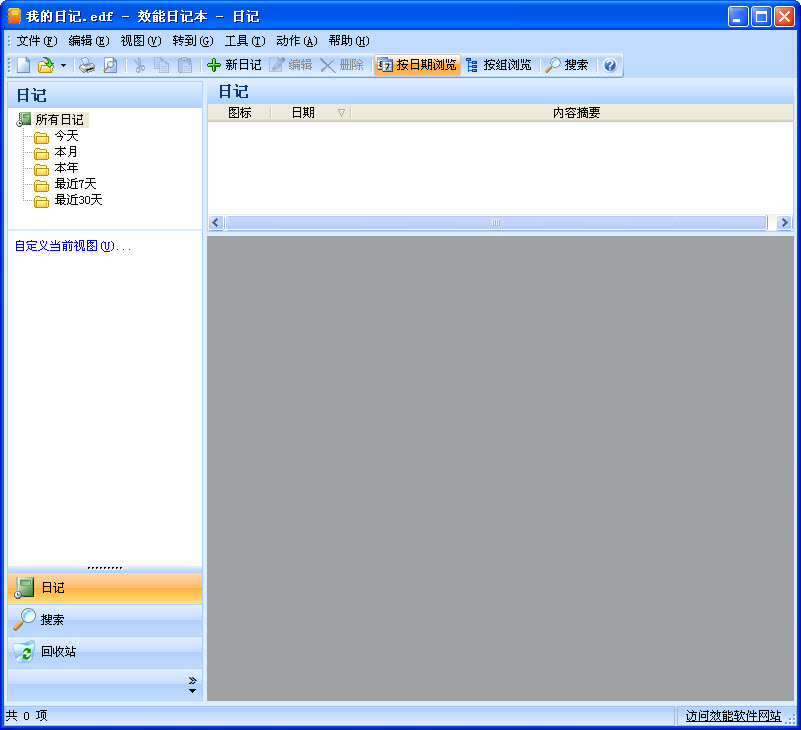801x730 pixels.
Task: Click the application icon in title bar
Action: coord(14,16)
